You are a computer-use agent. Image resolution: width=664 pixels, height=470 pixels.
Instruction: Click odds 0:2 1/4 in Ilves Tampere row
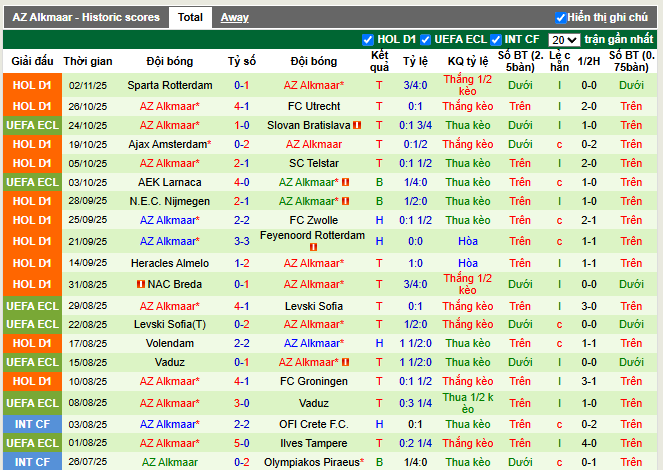coord(415,443)
